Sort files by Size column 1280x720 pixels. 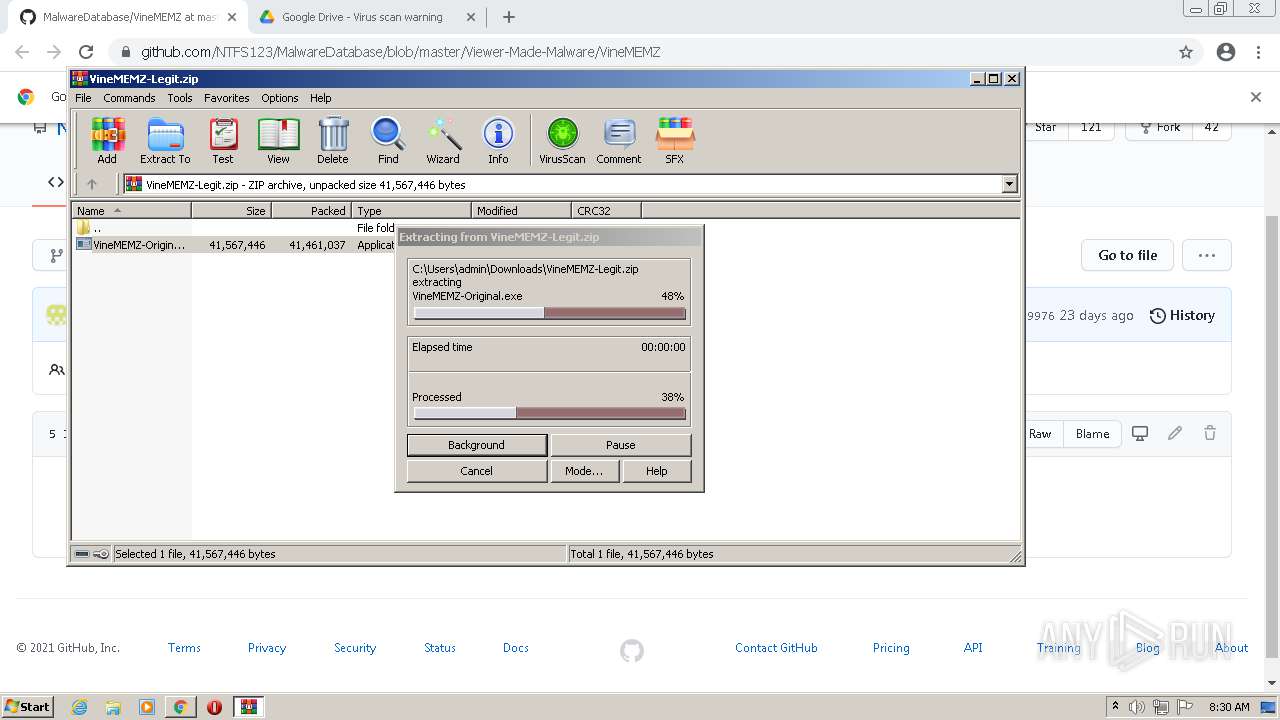click(x=232, y=211)
